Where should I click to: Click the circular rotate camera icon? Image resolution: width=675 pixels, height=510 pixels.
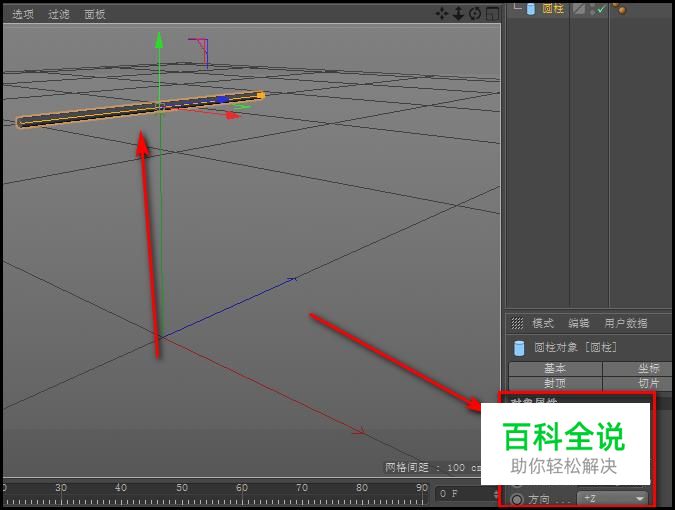475,14
